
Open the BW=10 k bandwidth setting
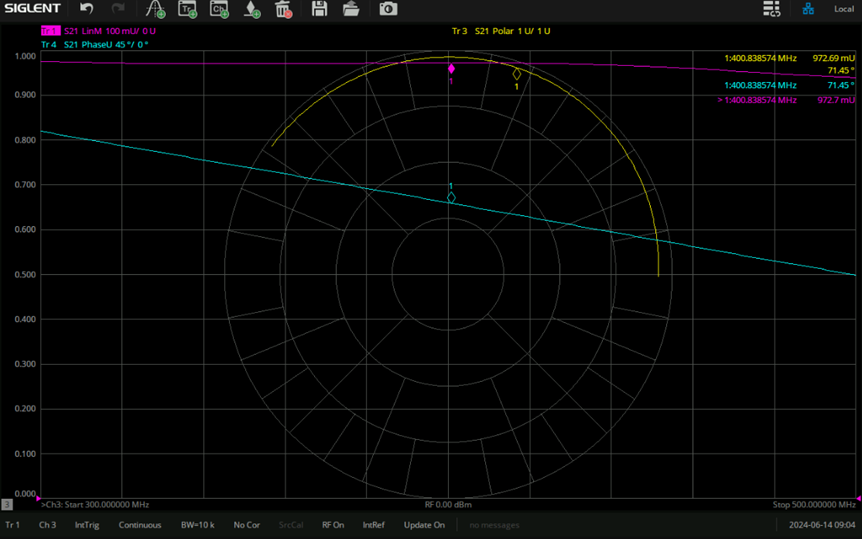(x=197, y=525)
